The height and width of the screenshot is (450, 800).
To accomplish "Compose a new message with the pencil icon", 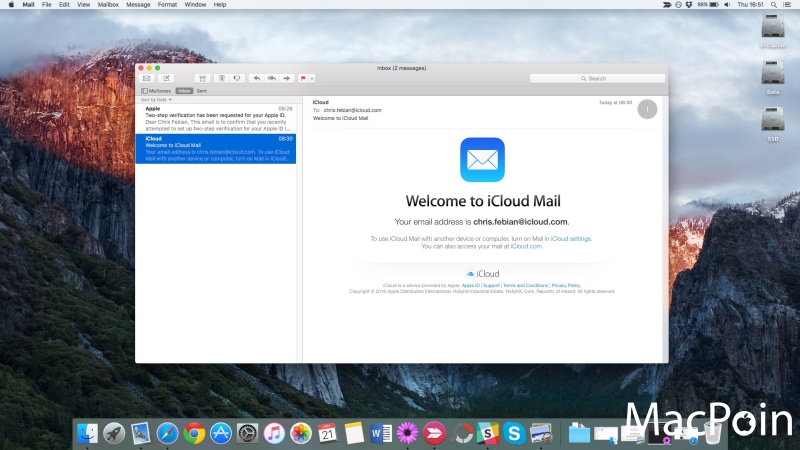I will tap(166, 78).
